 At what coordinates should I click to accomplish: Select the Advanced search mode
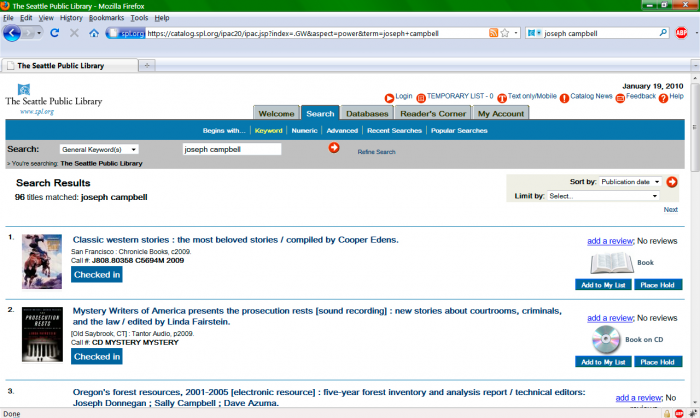[x=342, y=130]
